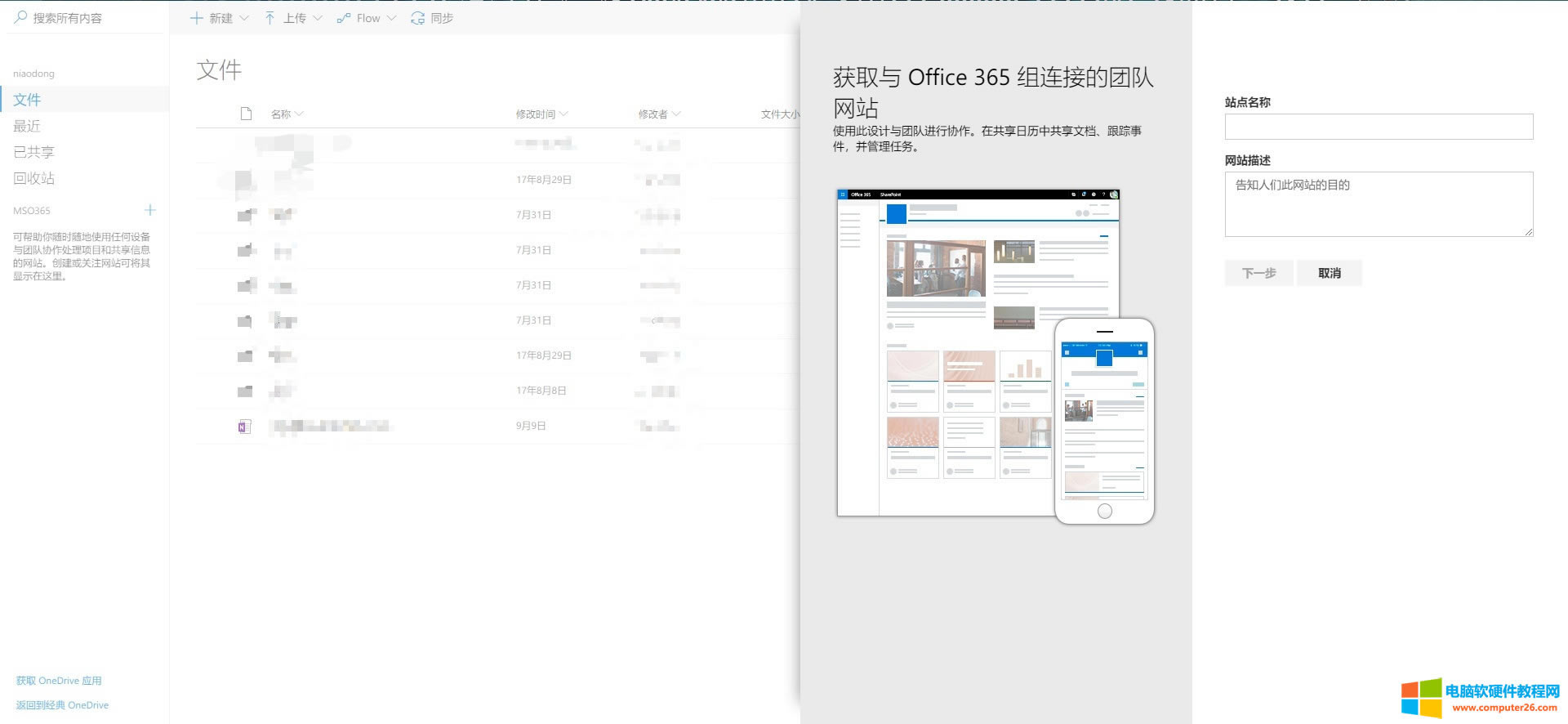Click the sync 同步 icon

click(418, 18)
